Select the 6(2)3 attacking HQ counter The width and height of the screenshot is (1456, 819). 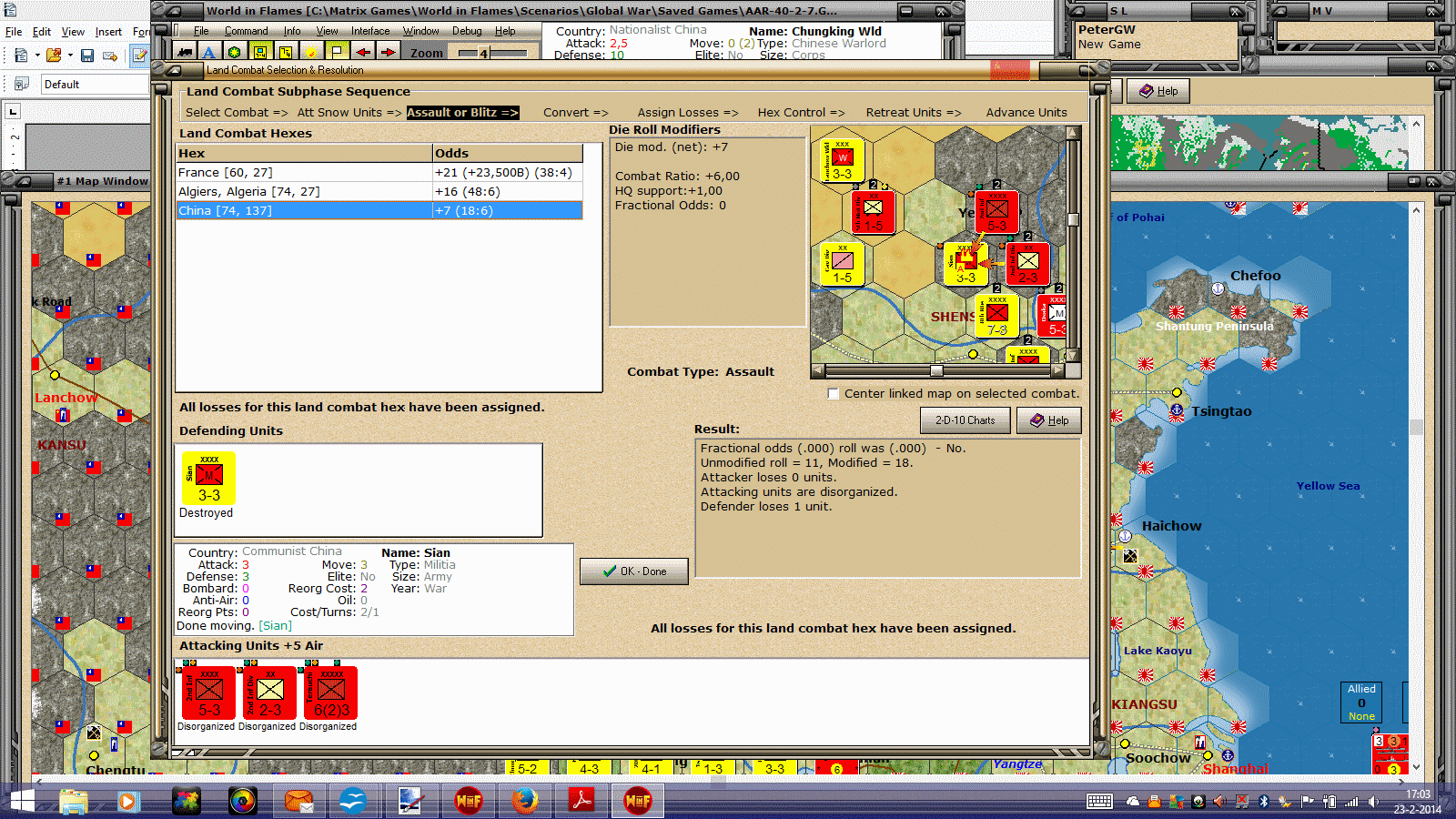[x=331, y=693]
